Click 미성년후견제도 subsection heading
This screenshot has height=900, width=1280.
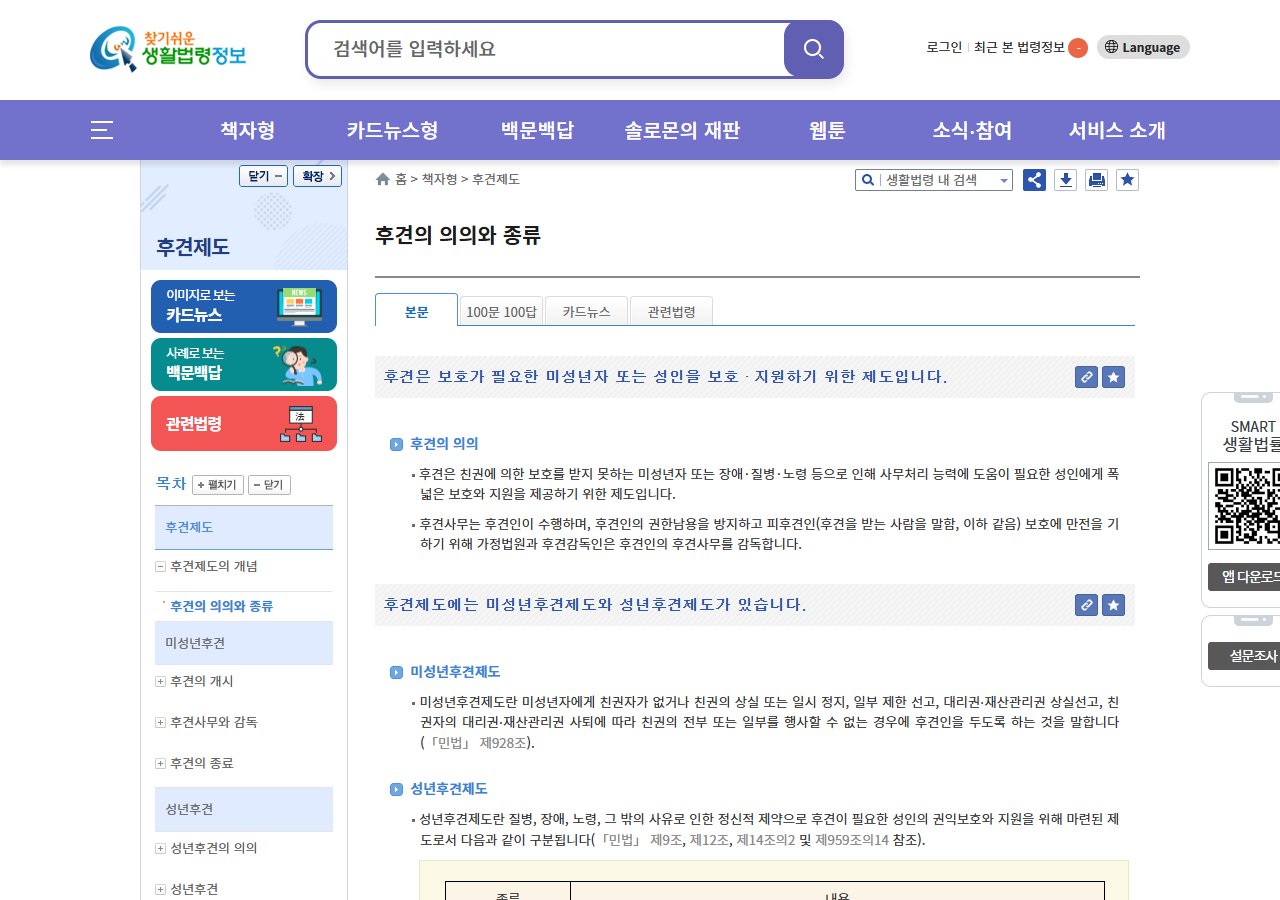point(455,671)
